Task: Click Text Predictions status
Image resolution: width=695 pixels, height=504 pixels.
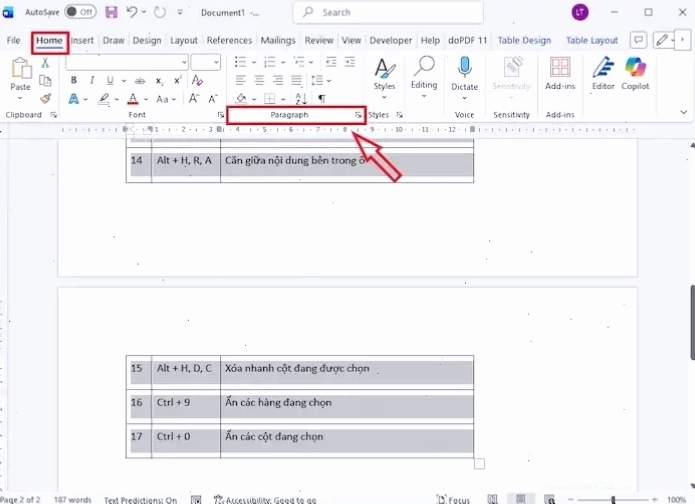Action: tap(141, 500)
